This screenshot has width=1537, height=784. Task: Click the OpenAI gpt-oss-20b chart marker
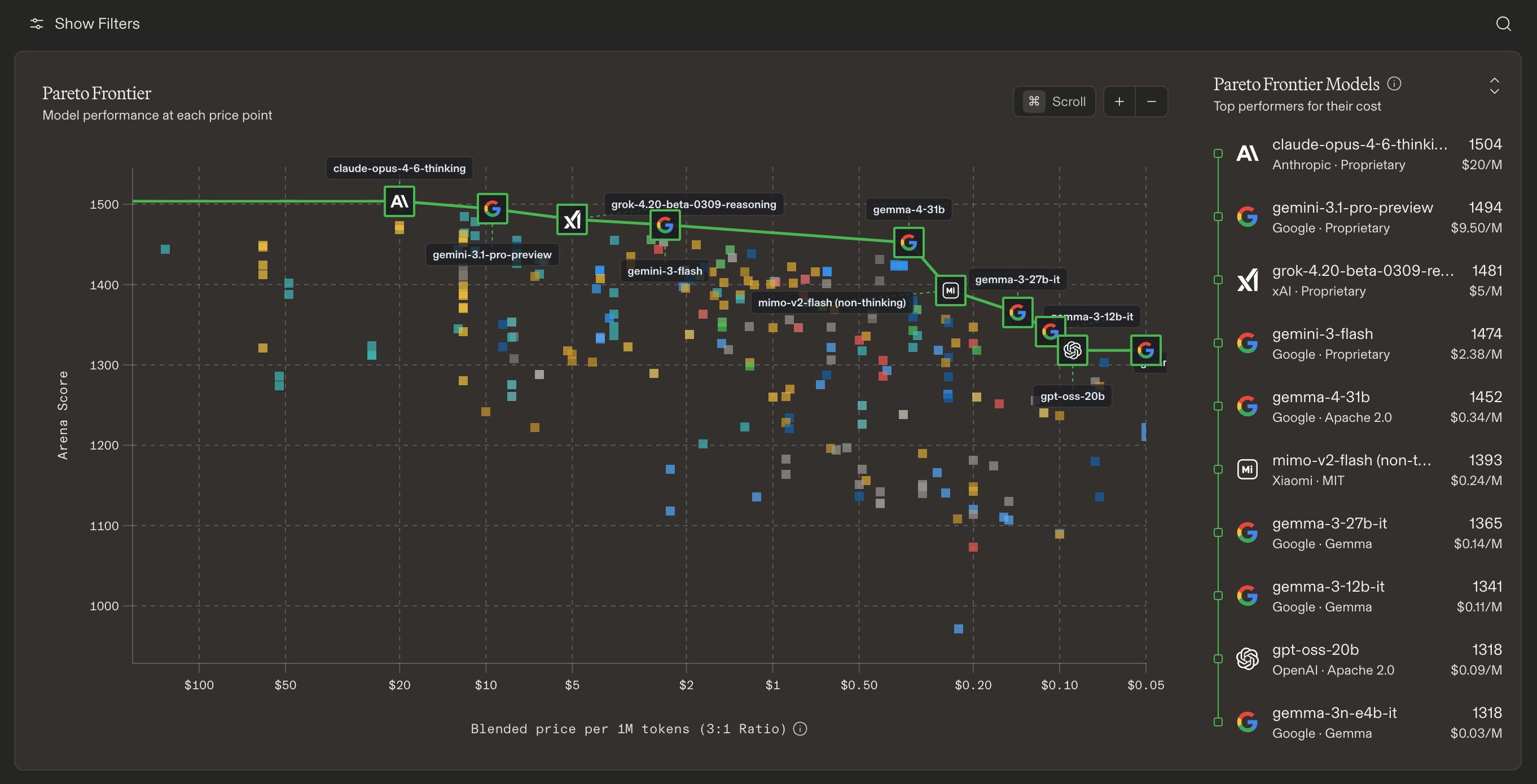point(1072,350)
